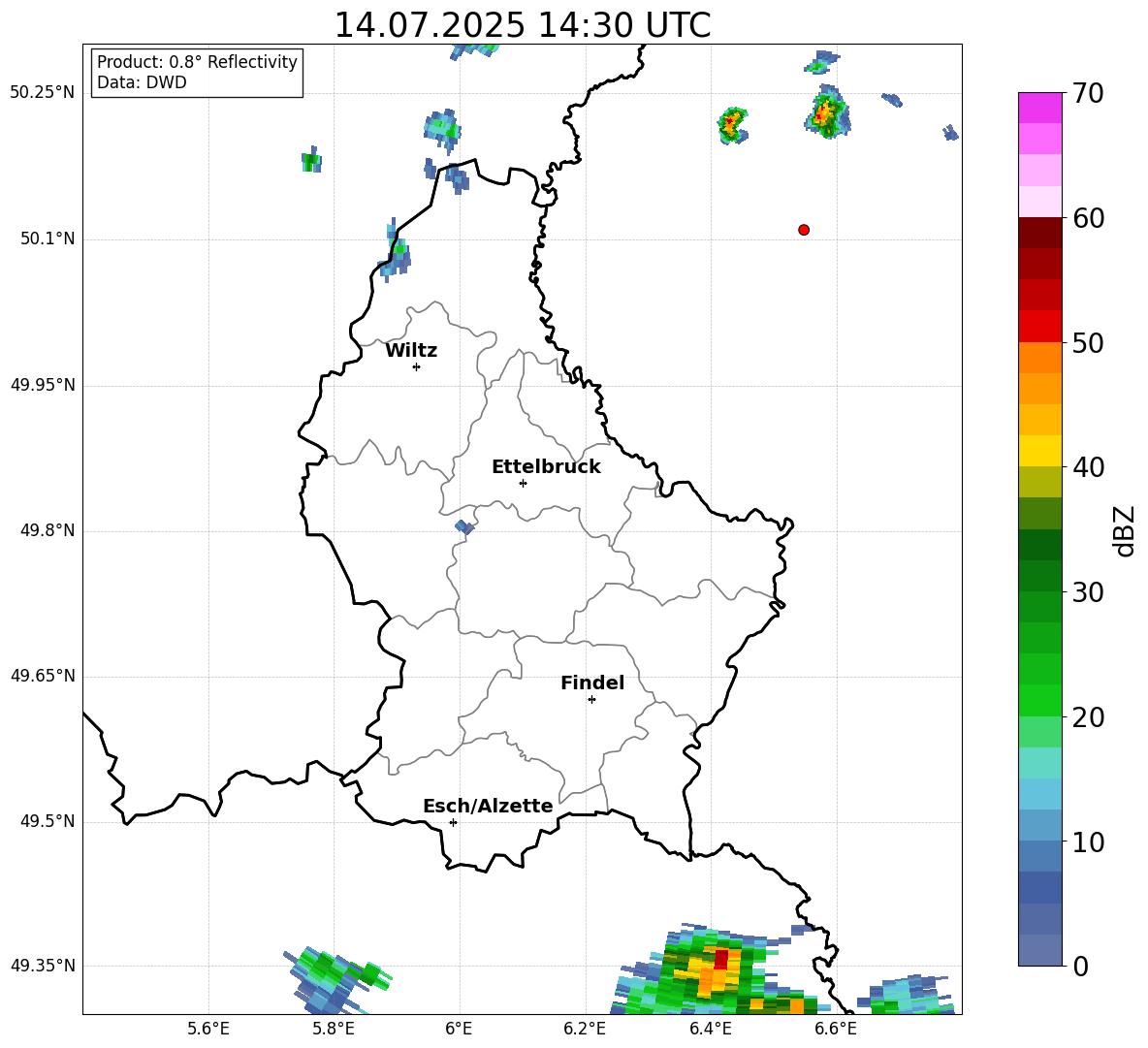The image size is (1148, 1048).
Task: Click the 6°E longitude label
Action: pyautogui.click(x=459, y=1029)
